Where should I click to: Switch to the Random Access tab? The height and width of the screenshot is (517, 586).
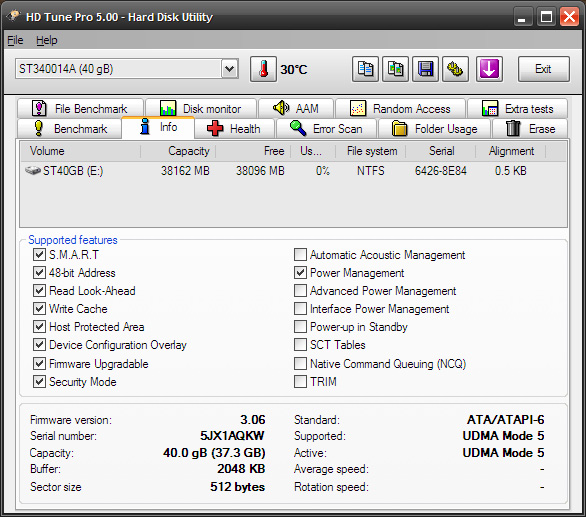400,109
